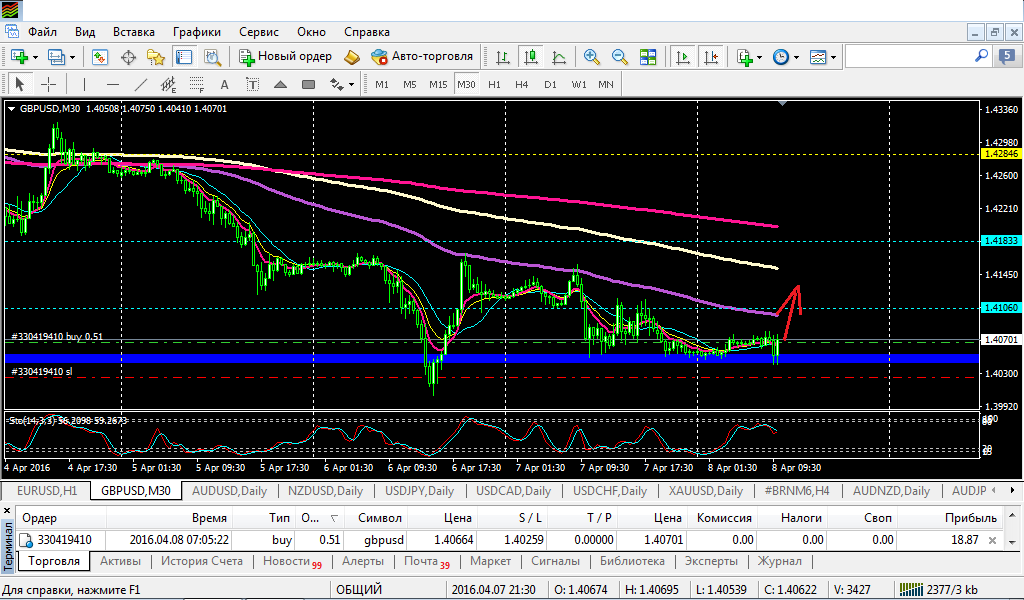Select the crosshair cursor tool

point(48,84)
